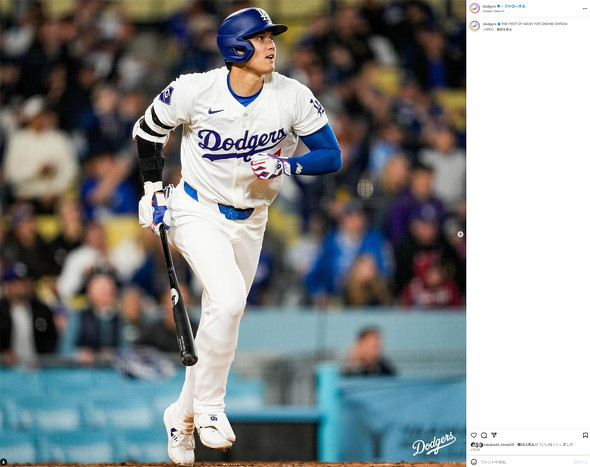The width and height of the screenshot is (590, 467).
Task: Open comments via the speech bubble icon
Action: pyautogui.click(x=484, y=435)
